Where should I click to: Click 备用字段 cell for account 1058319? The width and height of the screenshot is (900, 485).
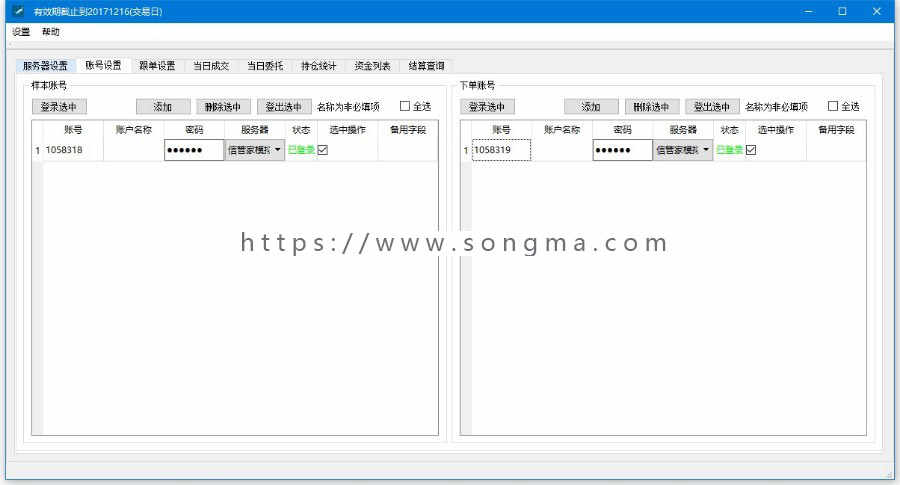pyautogui.click(x=836, y=150)
